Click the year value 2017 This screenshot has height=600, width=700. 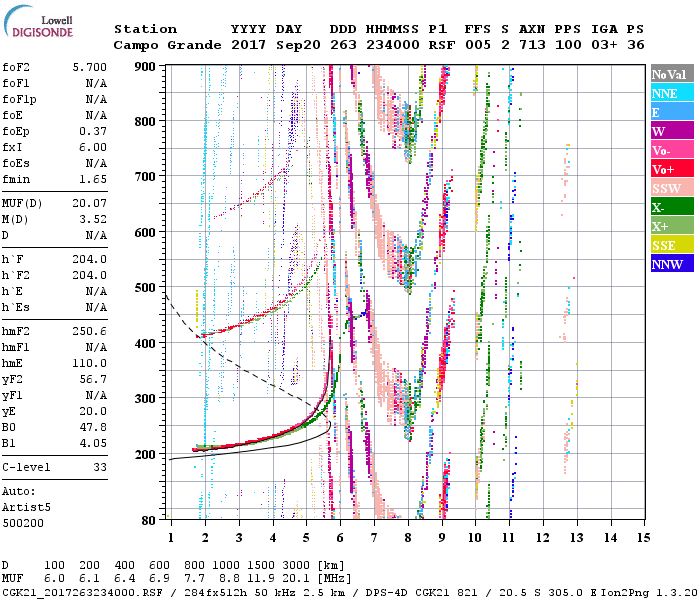click(249, 45)
